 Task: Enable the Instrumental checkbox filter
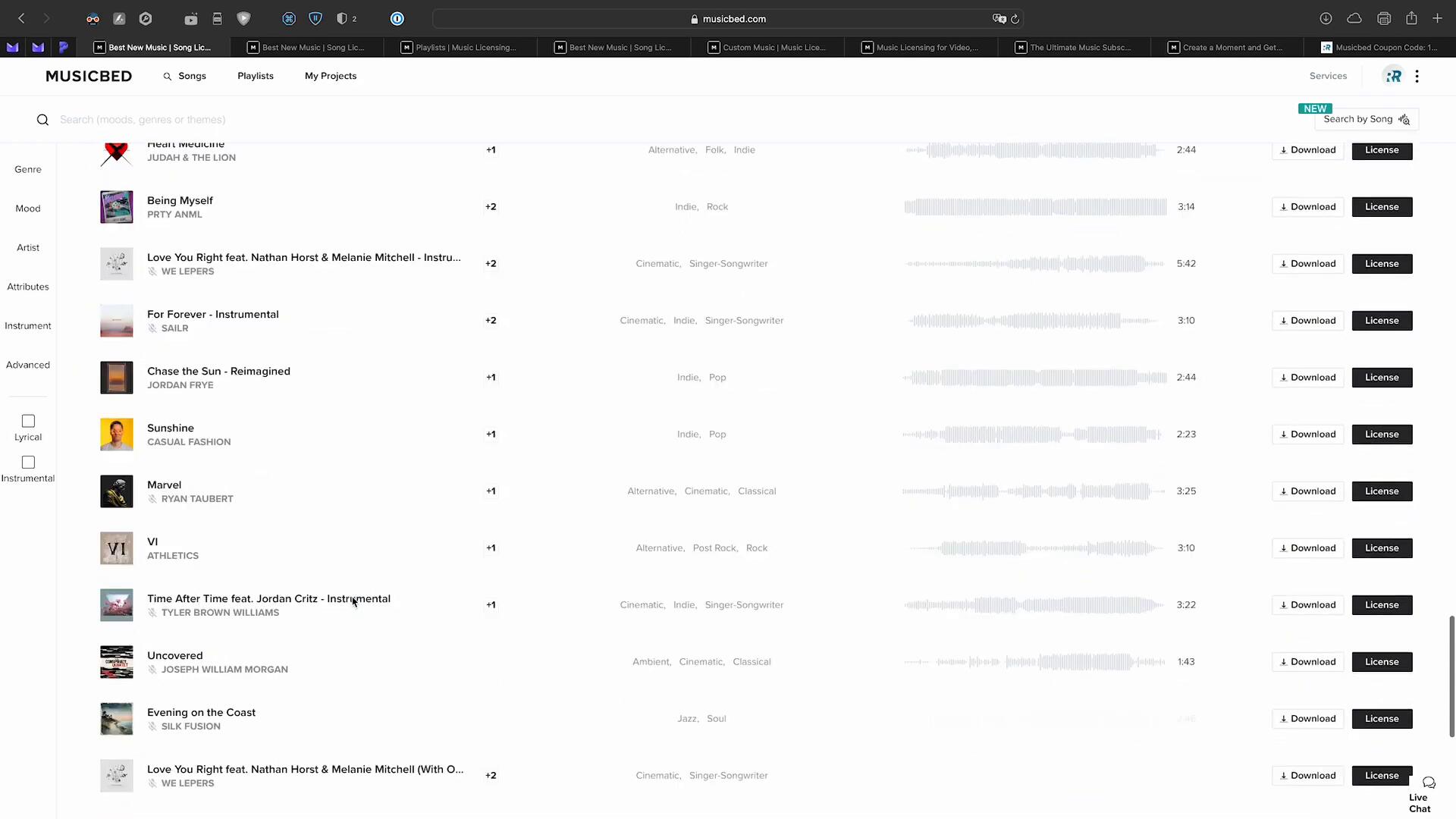(x=28, y=463)
